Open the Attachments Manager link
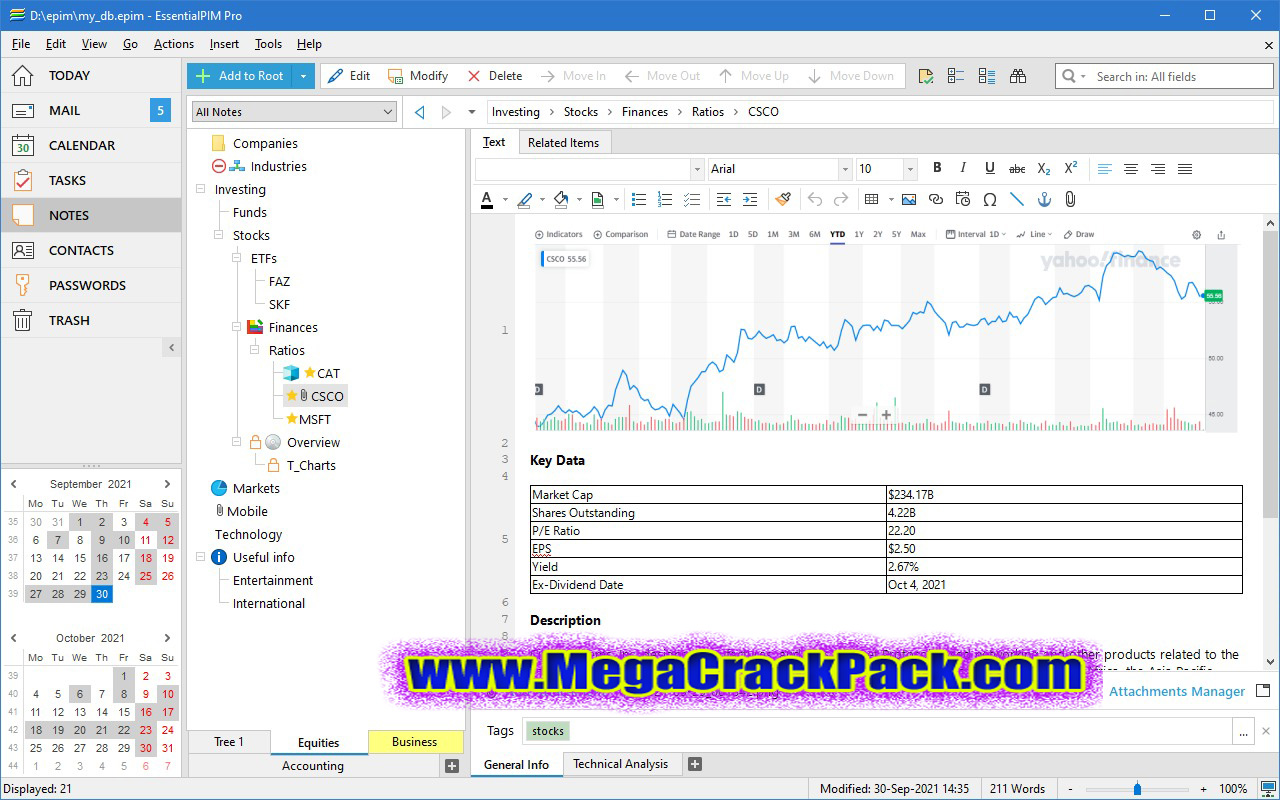Image resolution: width=1280 pixels, height=800 pixels. pyautogui.click(x=1177, y=691)
